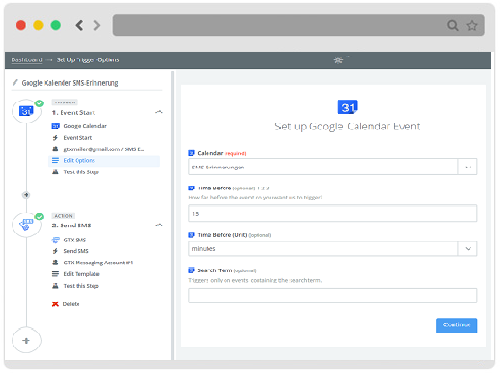Image resolution: width=500 pixels, height=373 pixels.
Task: Click the calendar 31 logo above the form title
Action: coord(347,107)
